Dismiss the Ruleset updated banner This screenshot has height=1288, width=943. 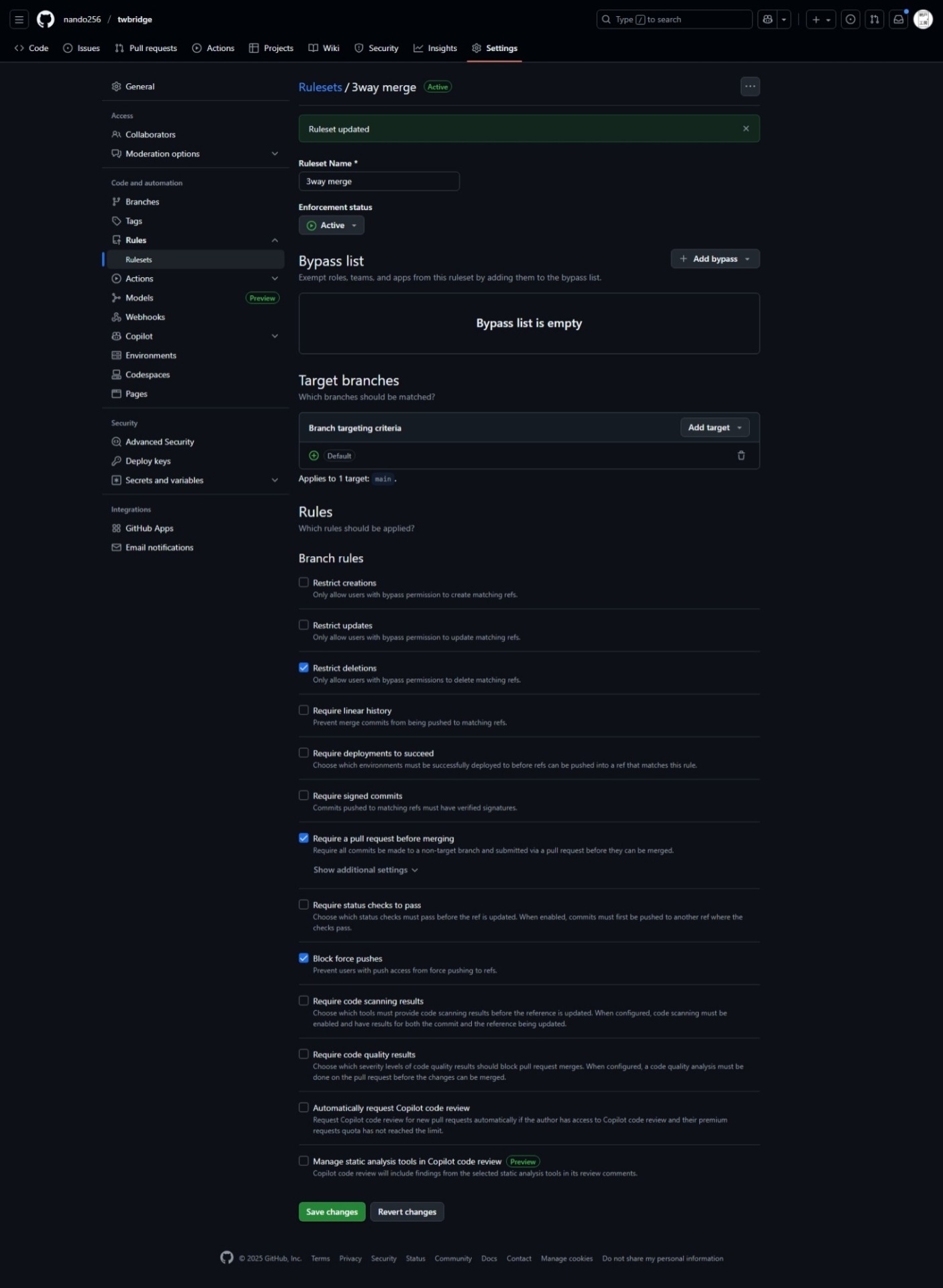[746, 129]
